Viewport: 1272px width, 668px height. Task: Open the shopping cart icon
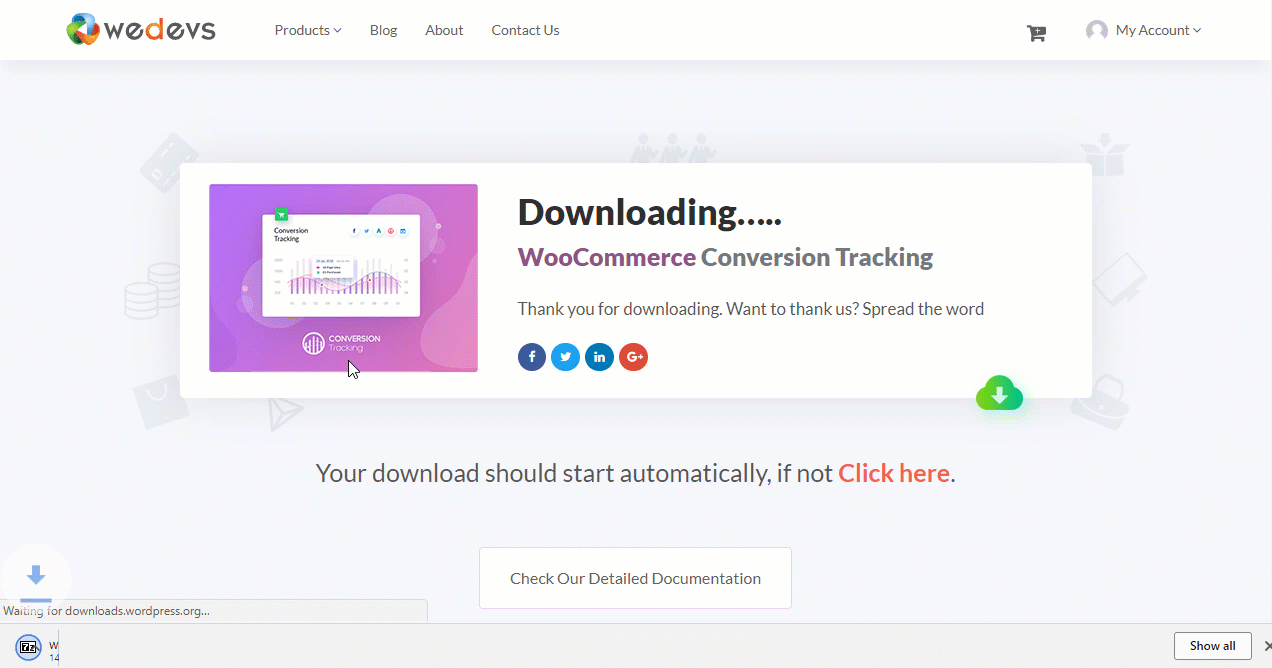click(1036, 33)
